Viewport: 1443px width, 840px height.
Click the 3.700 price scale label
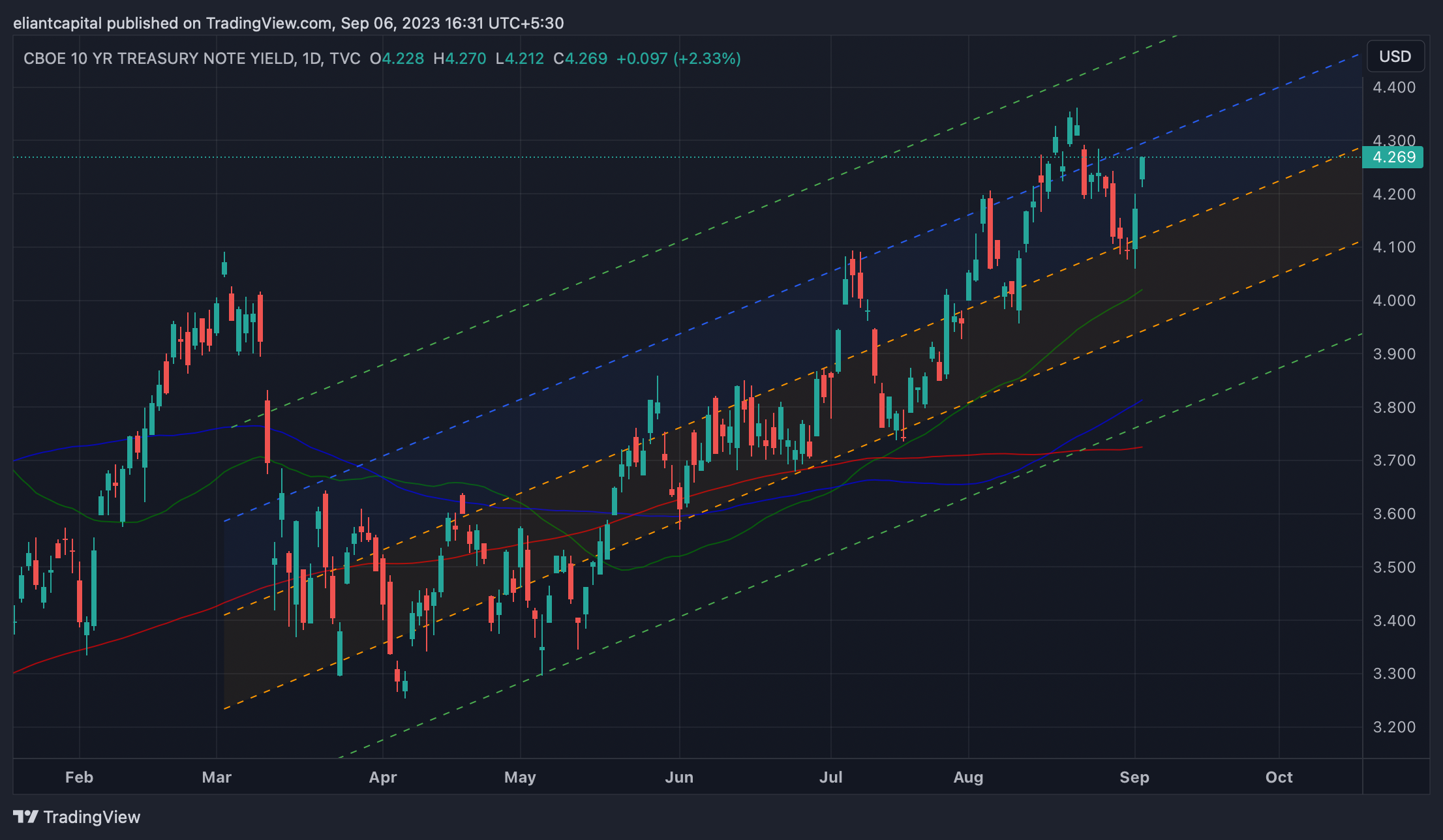[x=1394, y=460]
